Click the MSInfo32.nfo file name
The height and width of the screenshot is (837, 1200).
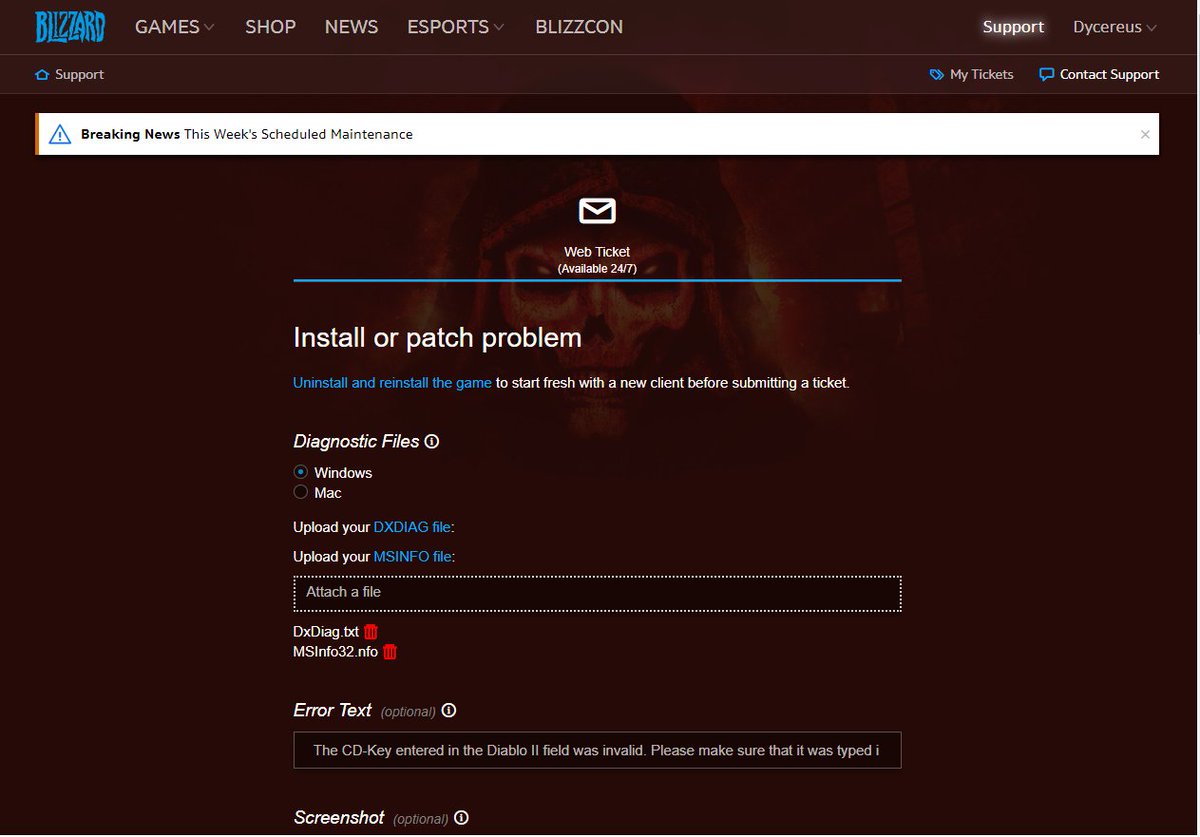click(x=336, y=652)
